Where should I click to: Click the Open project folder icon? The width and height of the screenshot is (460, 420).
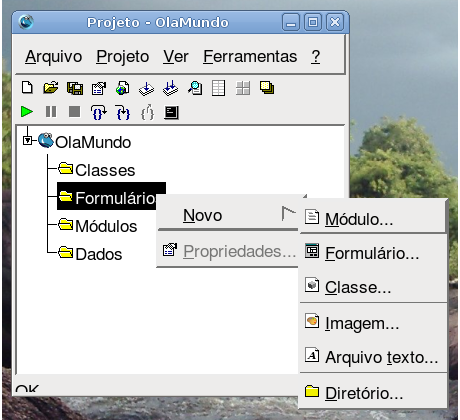coord(51,88)
